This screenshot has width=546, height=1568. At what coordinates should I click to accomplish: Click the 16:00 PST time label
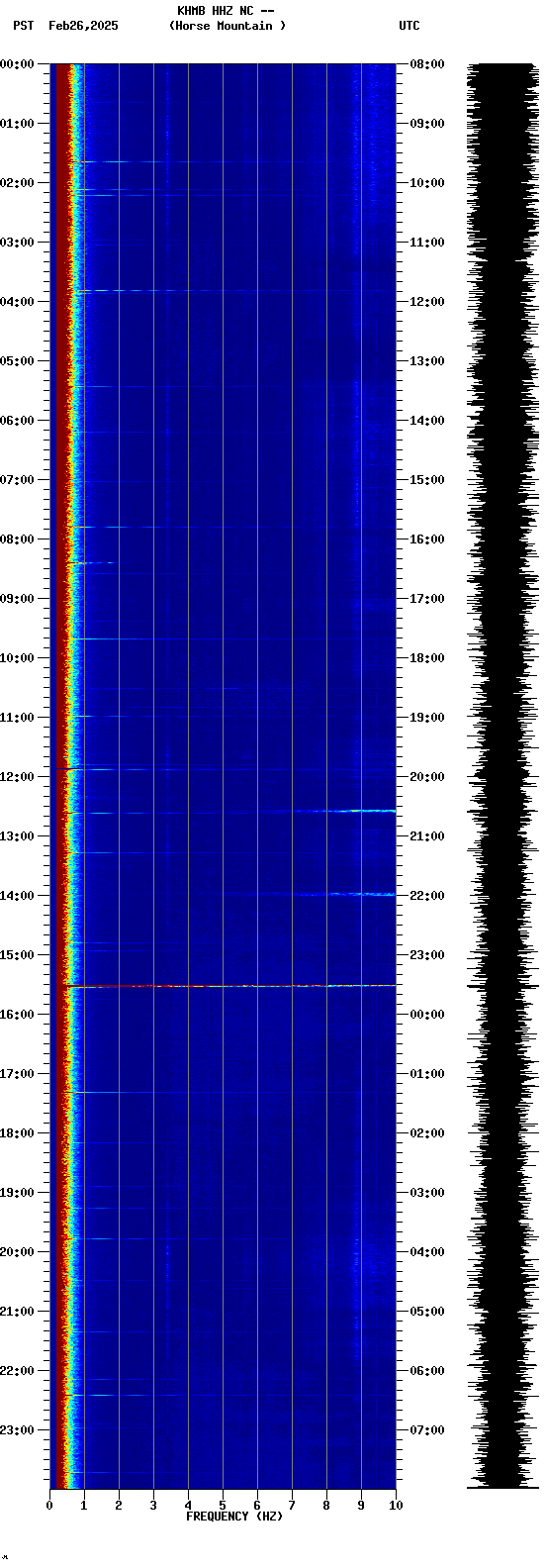(18, 1015)
